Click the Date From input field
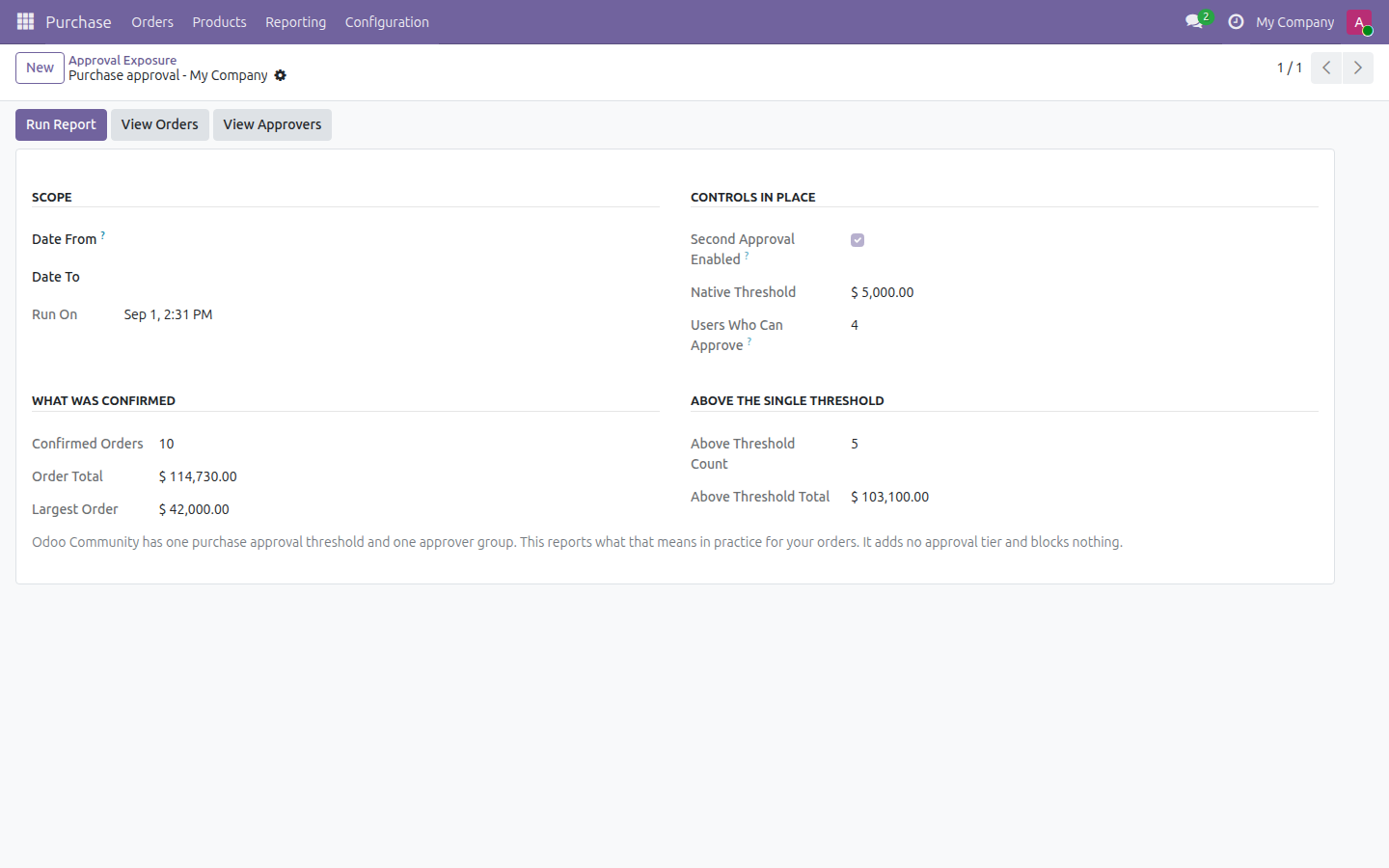The height and width of the screenshot is (868, 1389). [x=392, y=239]
